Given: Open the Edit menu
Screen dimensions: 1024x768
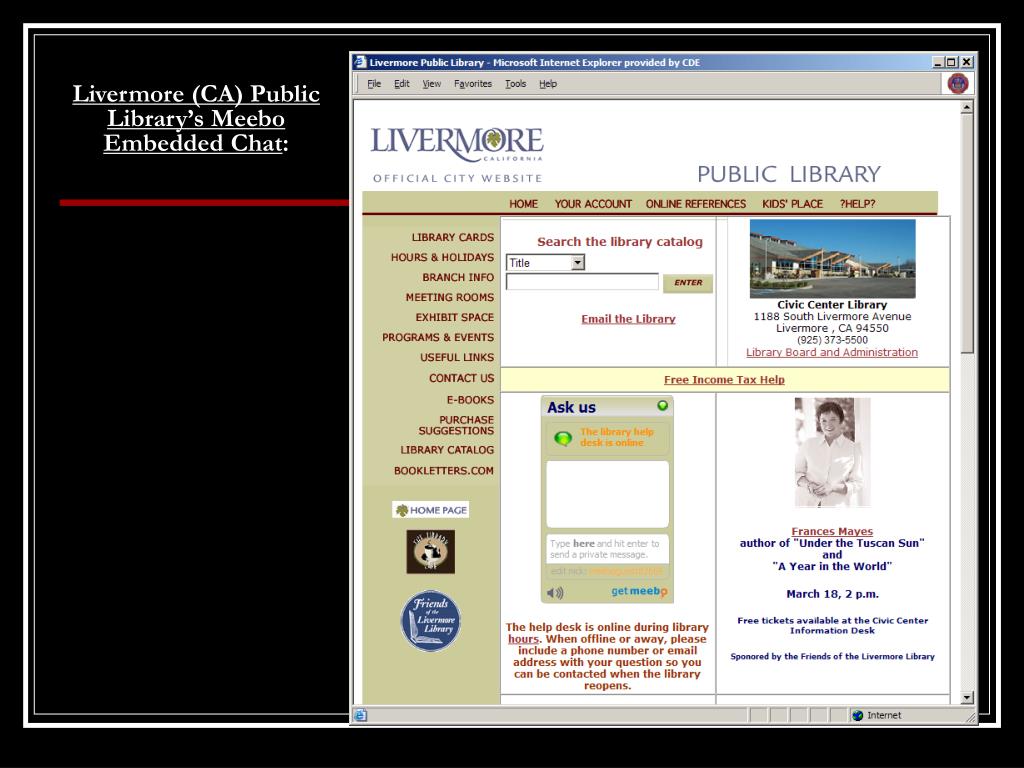Looking at the screenshot, I should point(402,84).
